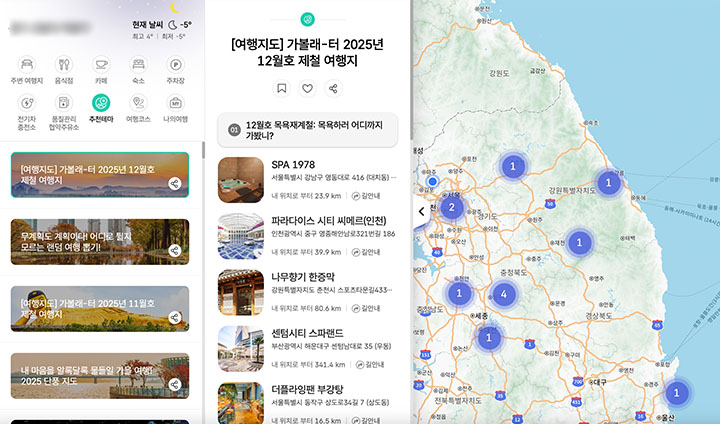Share the 2025 단풍 지도 card
Image resolution: width=720 pixels, height=424 pixels.
pos(174,384)
